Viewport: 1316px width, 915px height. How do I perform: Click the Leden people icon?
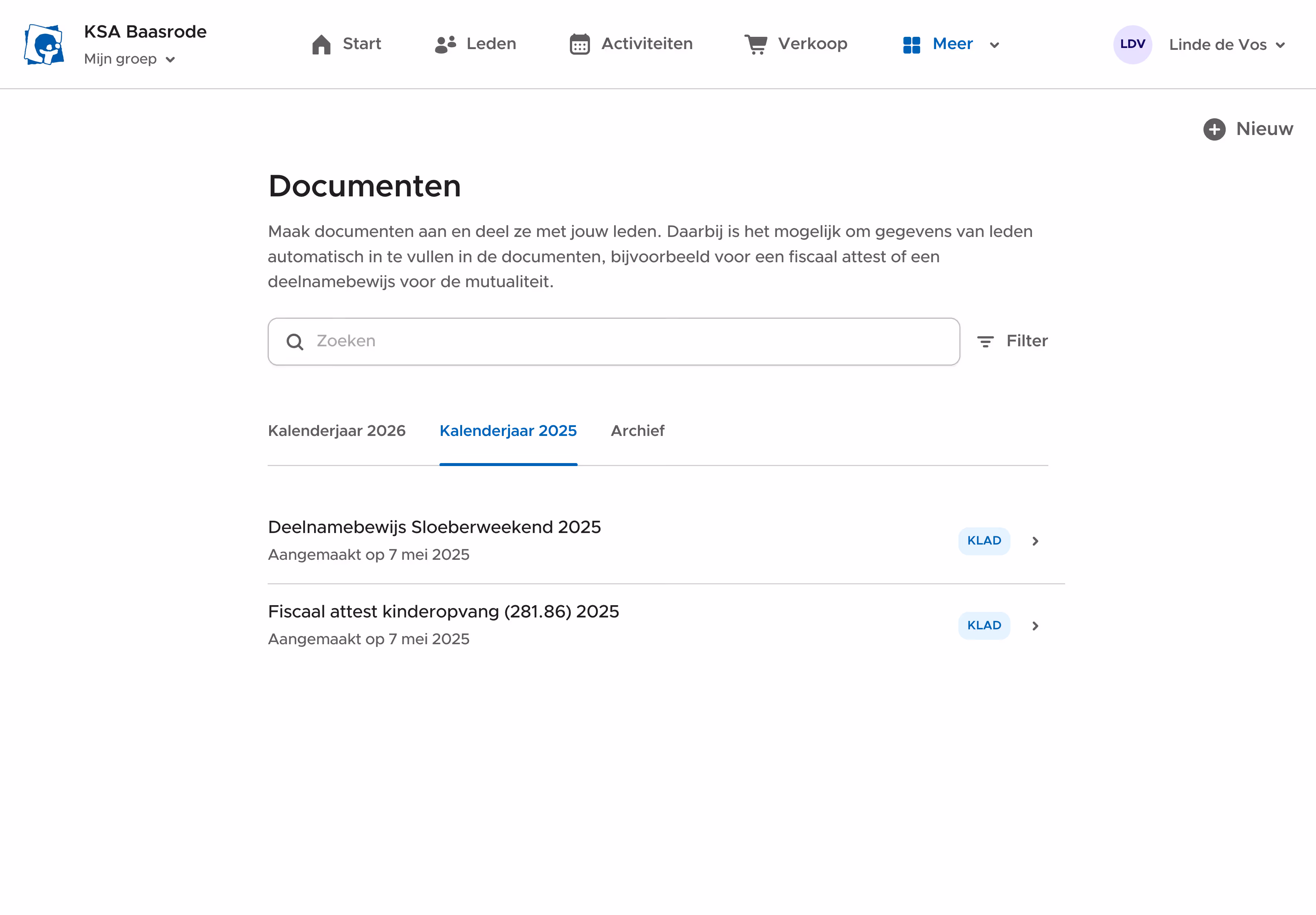(445, 44)
